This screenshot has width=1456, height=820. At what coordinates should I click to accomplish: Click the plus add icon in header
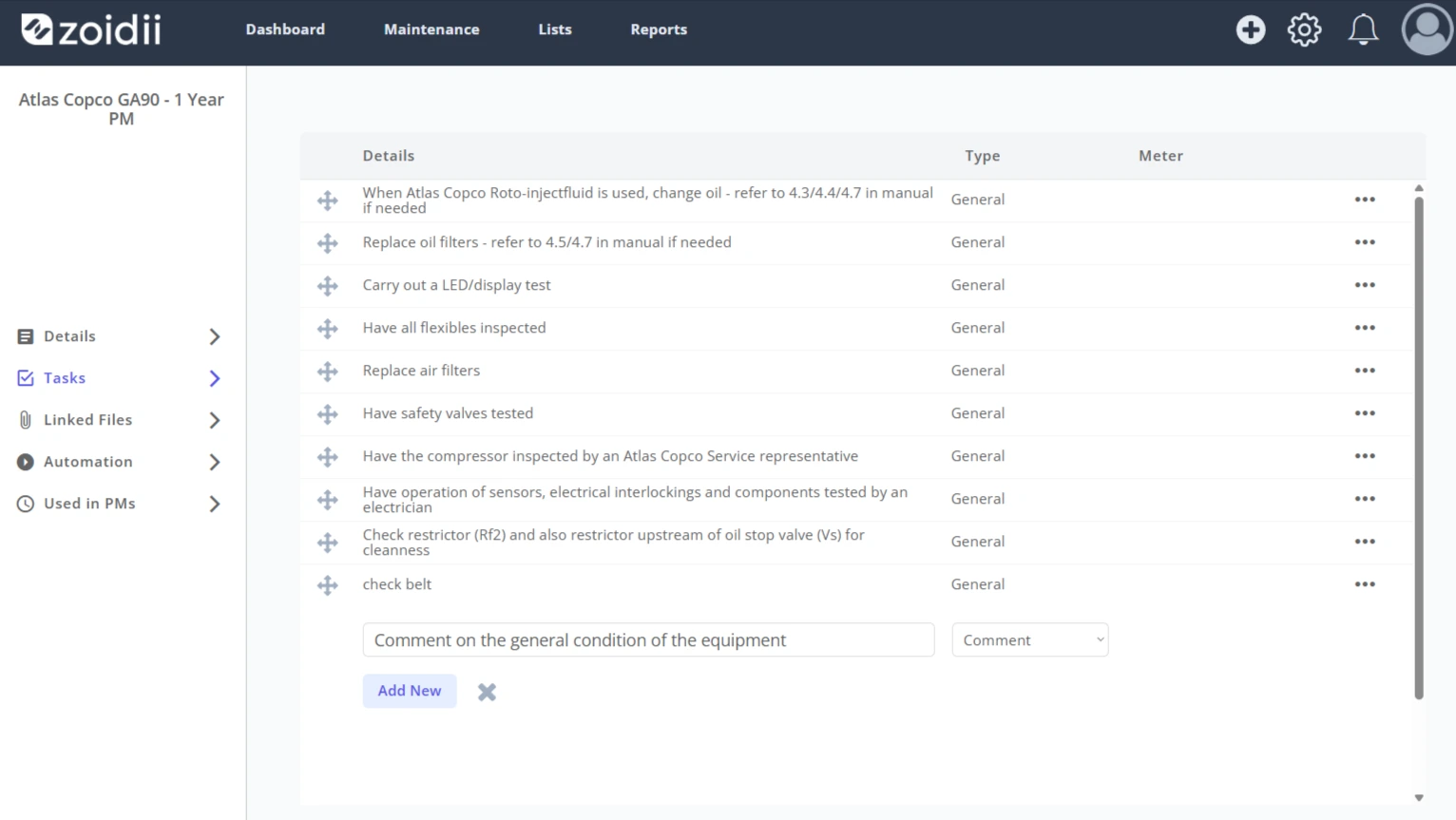(1251, 29)
